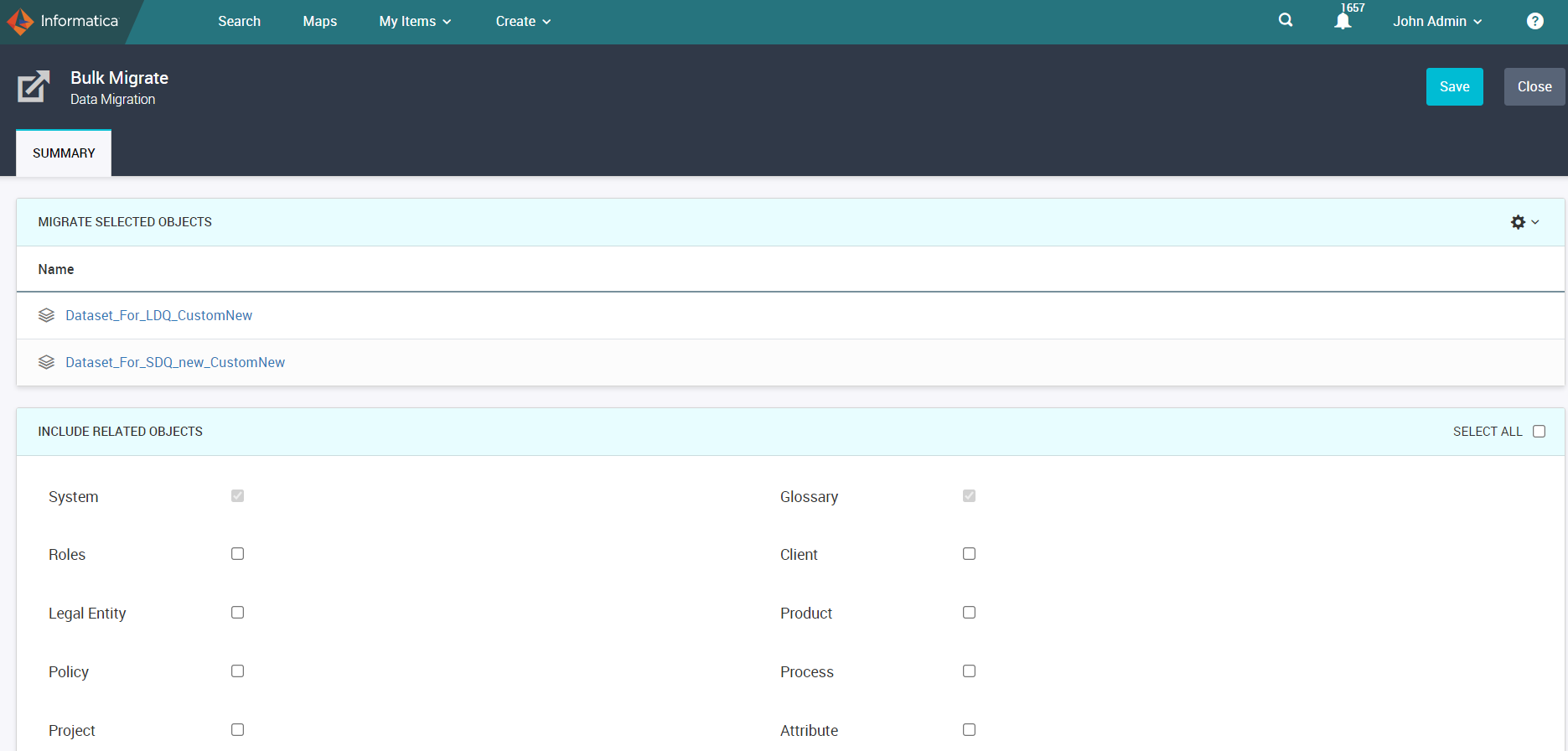Click the Informatica logo
This screenshot has width=1568, height=751.
coord(63,21)
